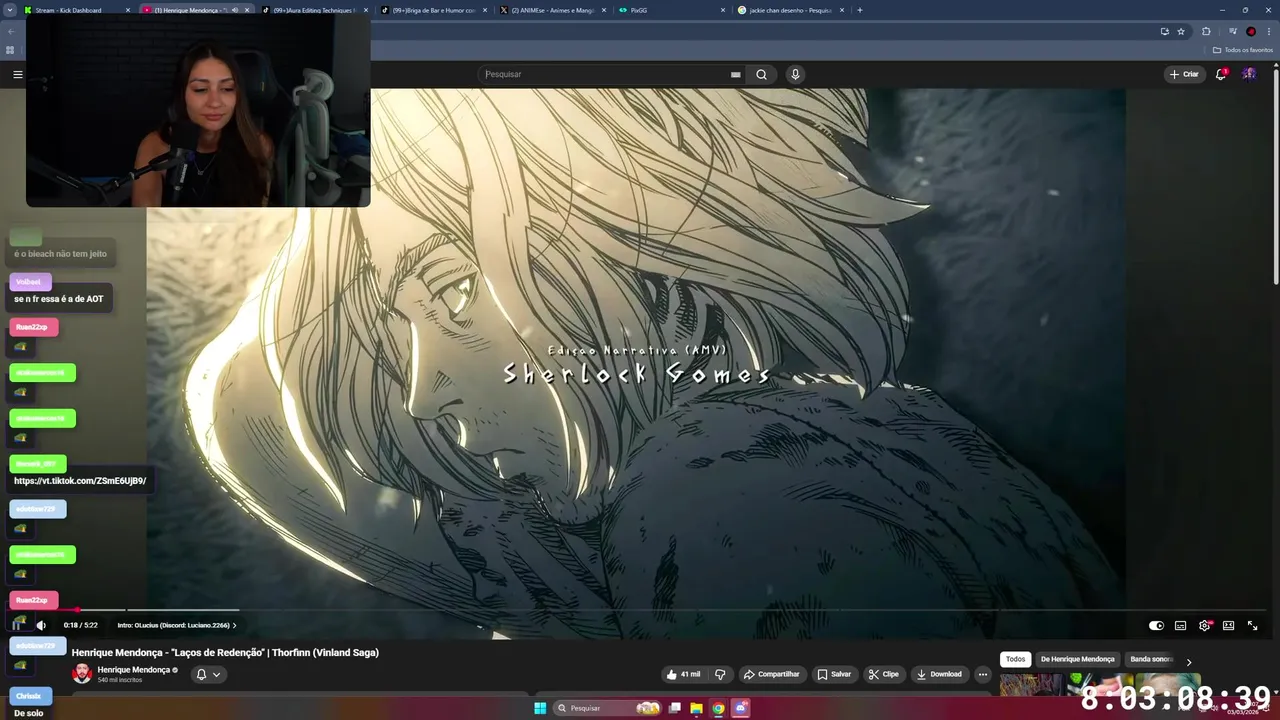This screenshot has width=1280, height=720.
Task: Switch to theater mode in the player
Action: pyautogui.click(x=1228, y=625)
